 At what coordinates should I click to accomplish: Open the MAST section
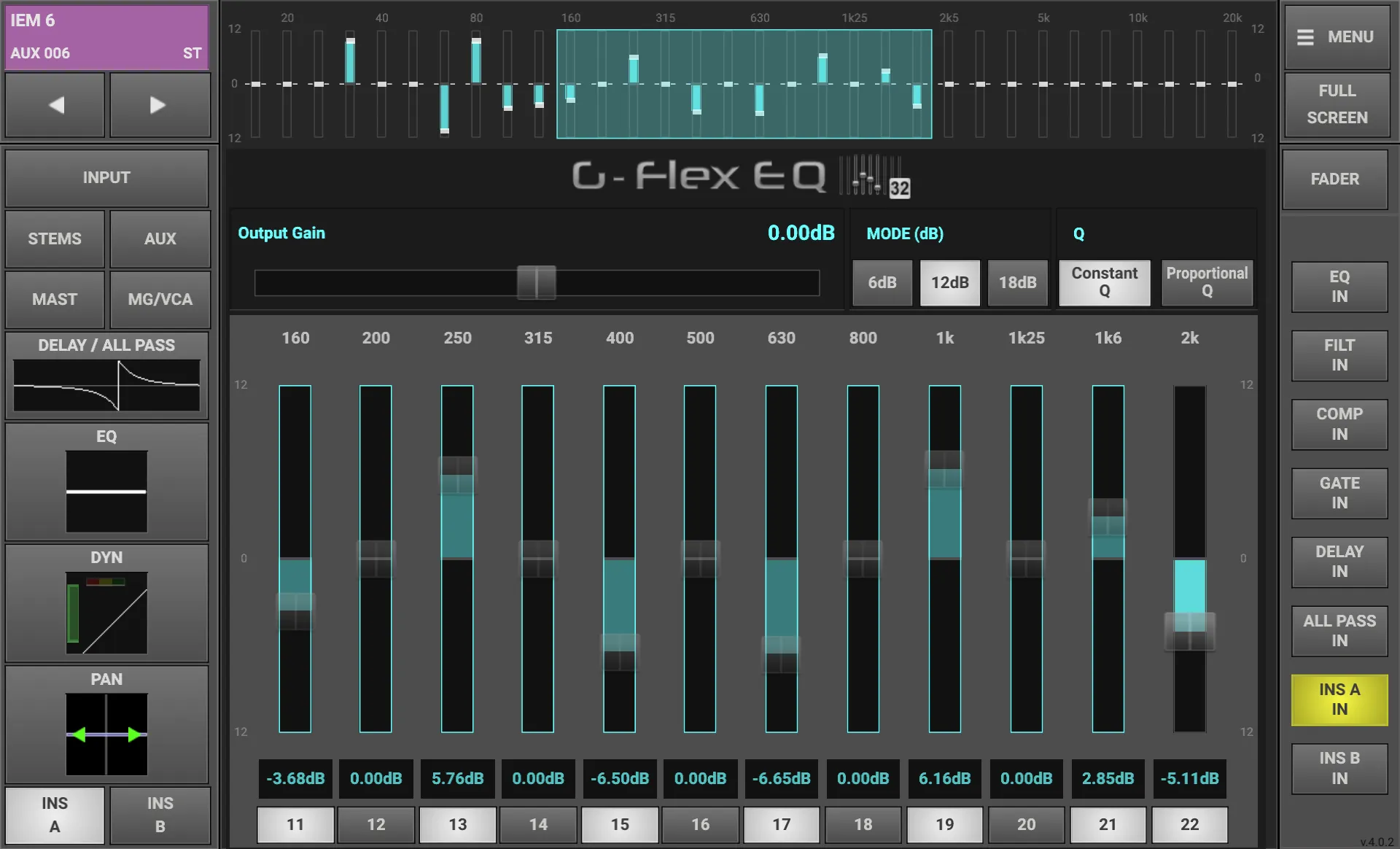point(55,299)
